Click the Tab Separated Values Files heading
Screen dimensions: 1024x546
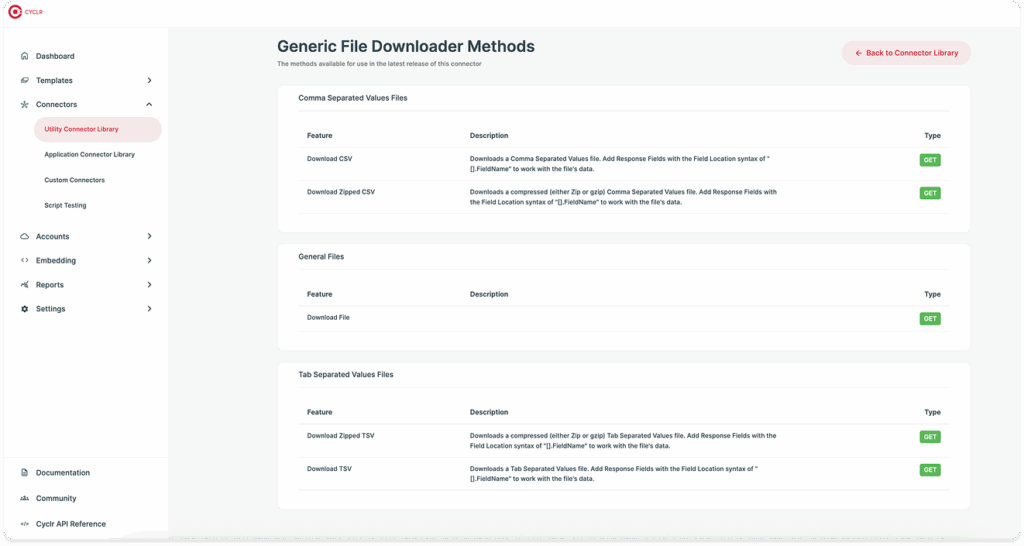[346, 375]
